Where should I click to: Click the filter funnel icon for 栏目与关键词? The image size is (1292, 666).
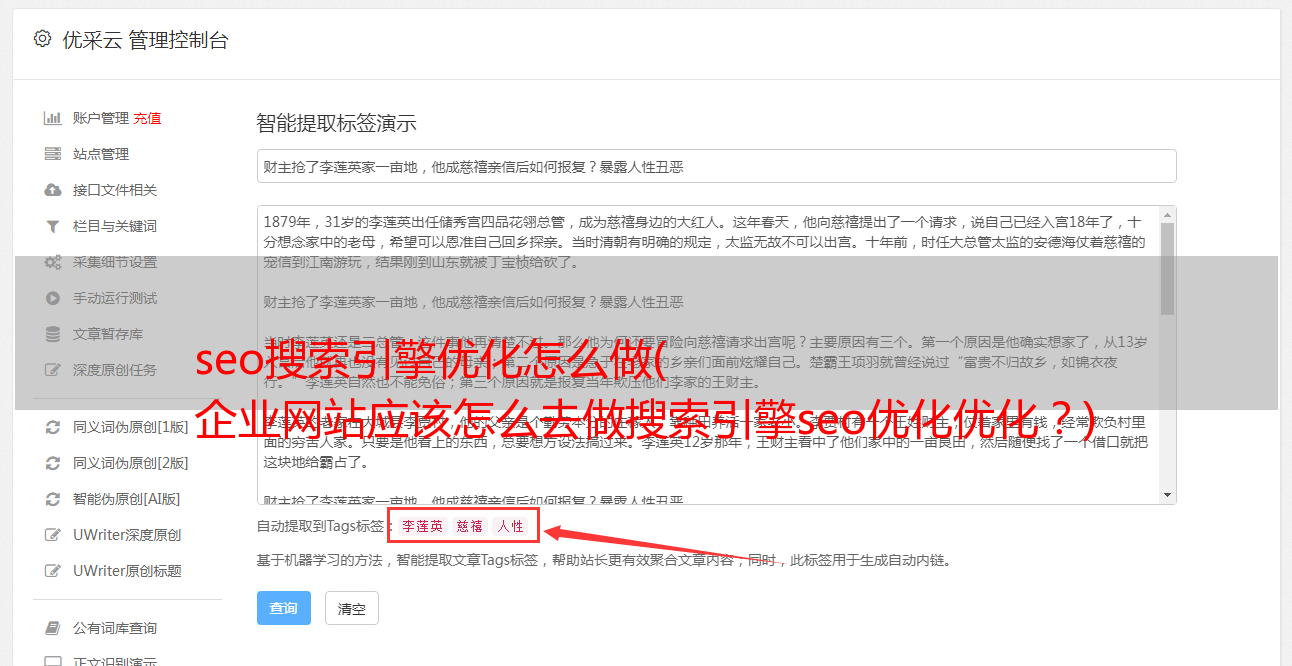(x=53, y=226)
